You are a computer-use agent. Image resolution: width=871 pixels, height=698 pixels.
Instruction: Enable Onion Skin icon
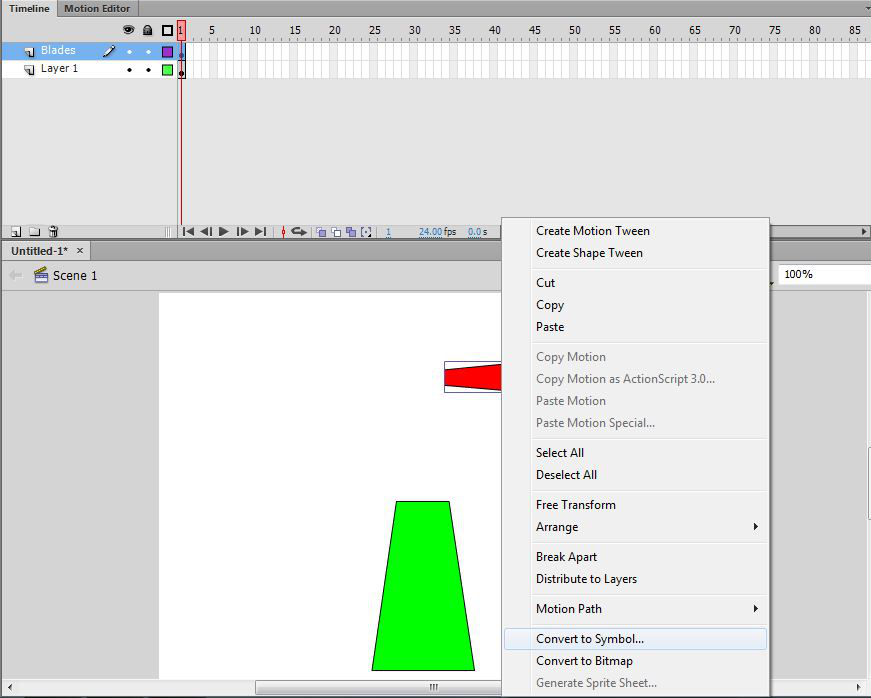click(321, 232)
